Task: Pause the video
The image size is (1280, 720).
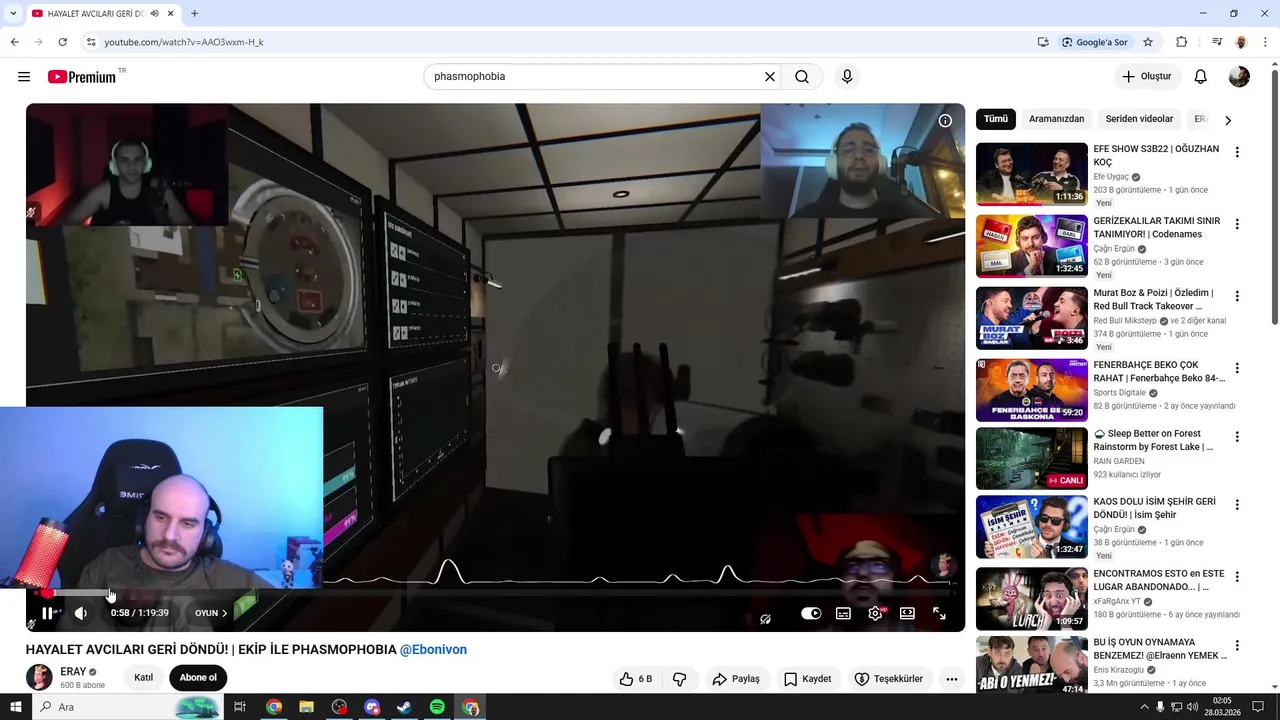Action: [x=47, y=613]
